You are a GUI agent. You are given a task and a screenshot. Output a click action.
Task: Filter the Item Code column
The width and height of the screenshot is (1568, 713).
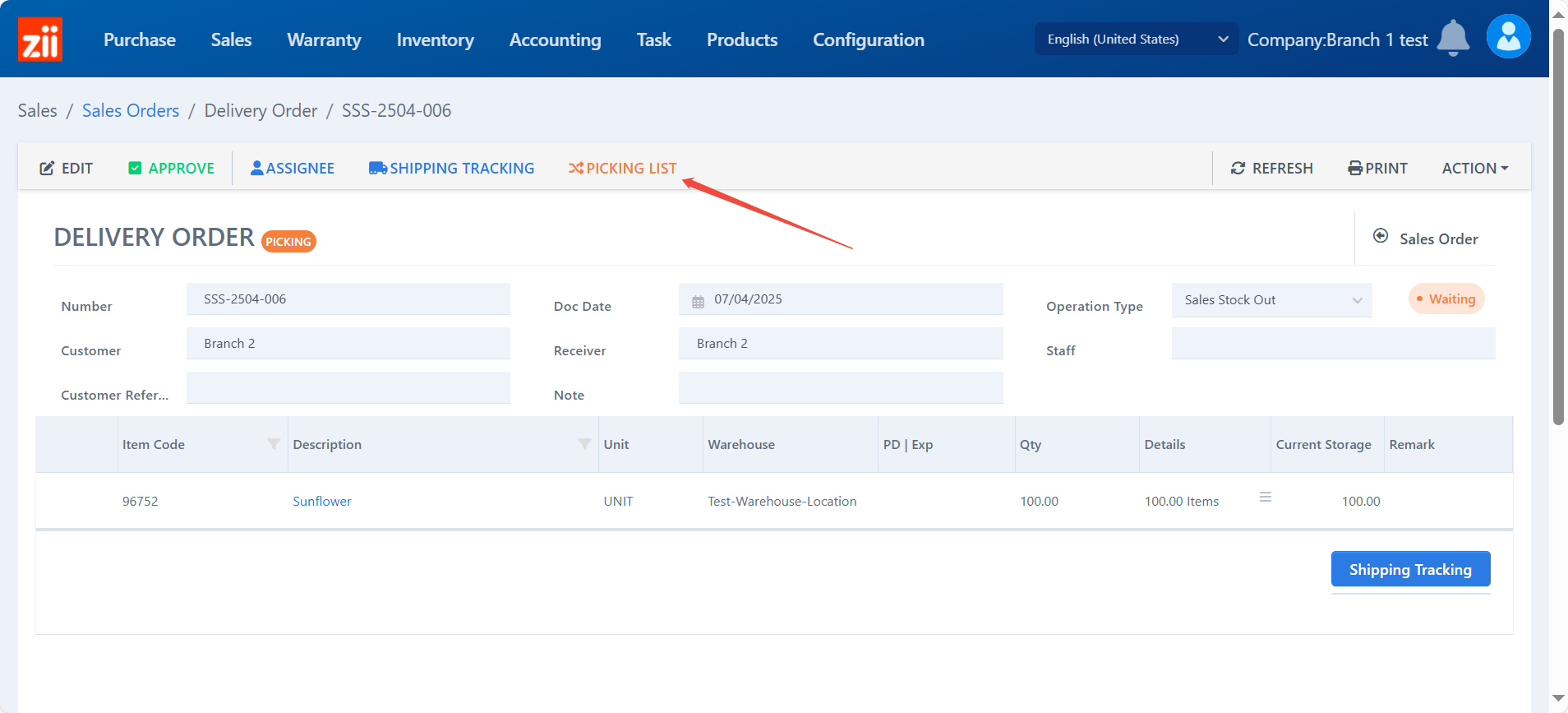pos(274,444)
